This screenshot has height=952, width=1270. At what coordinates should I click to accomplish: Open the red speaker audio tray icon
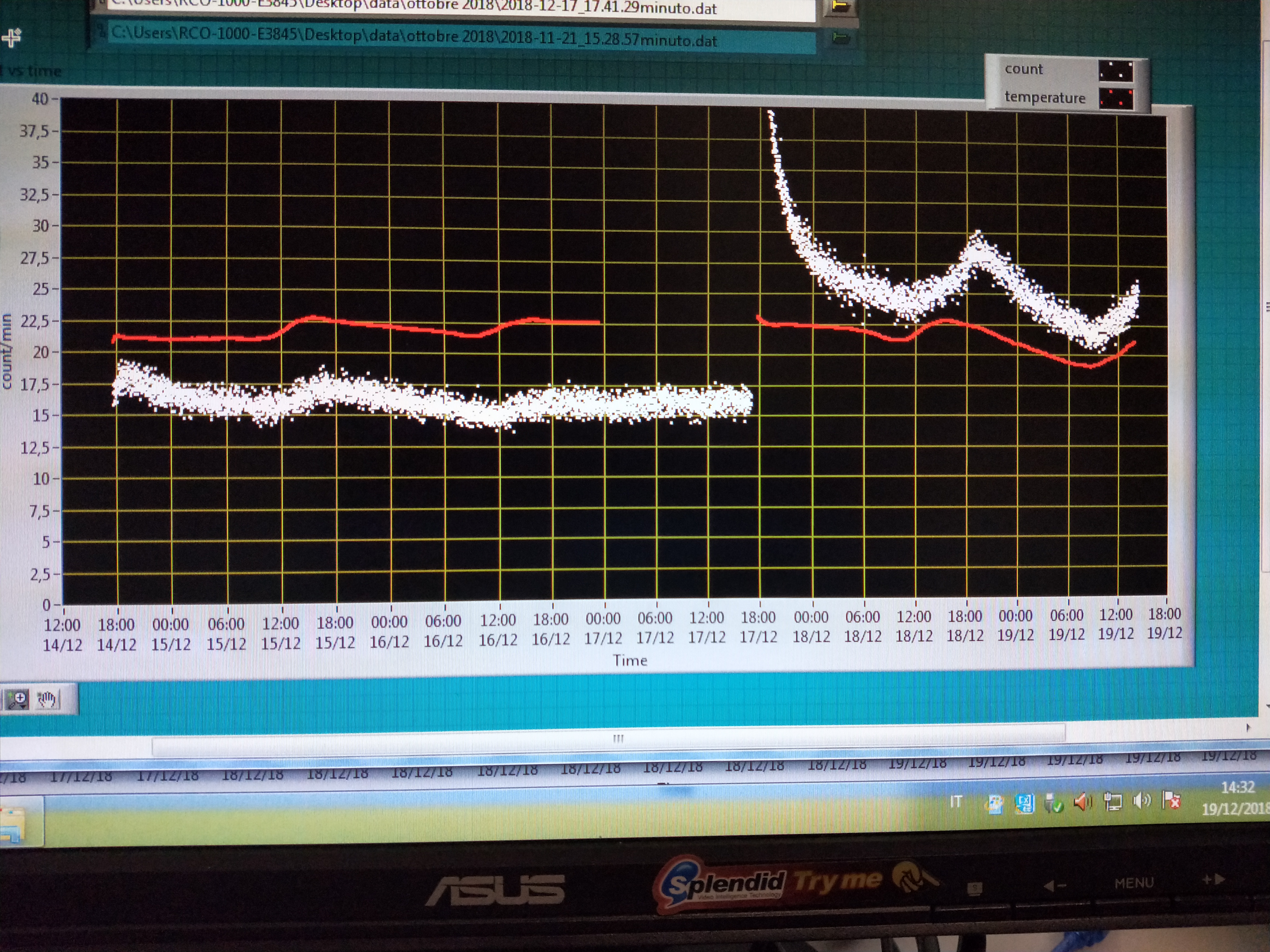point(1082,802)
